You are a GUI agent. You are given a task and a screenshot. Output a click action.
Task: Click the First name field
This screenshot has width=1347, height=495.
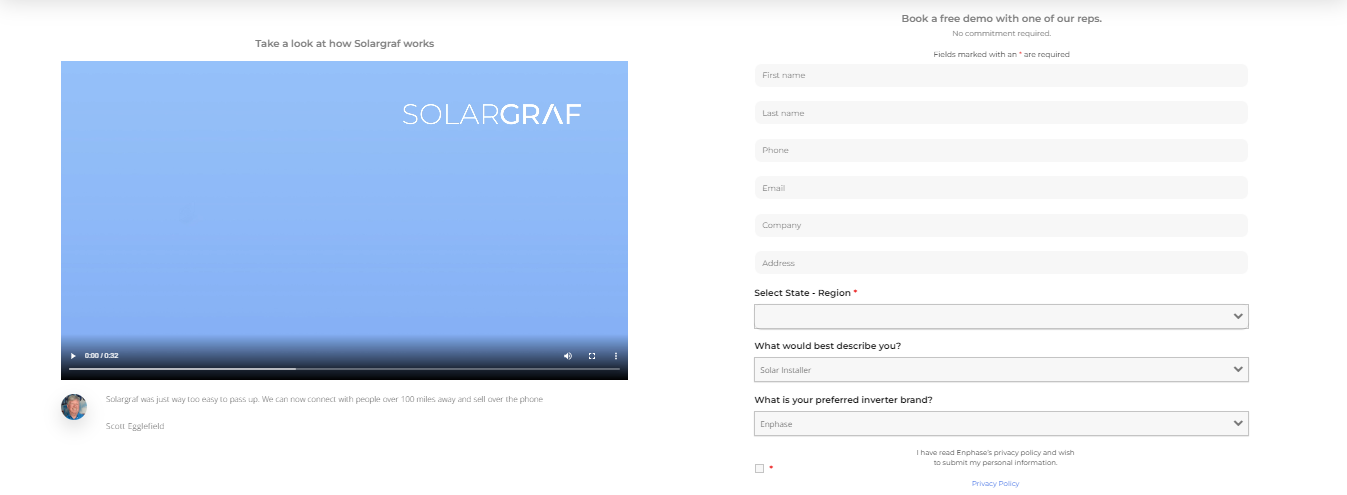coord(1001,75)
